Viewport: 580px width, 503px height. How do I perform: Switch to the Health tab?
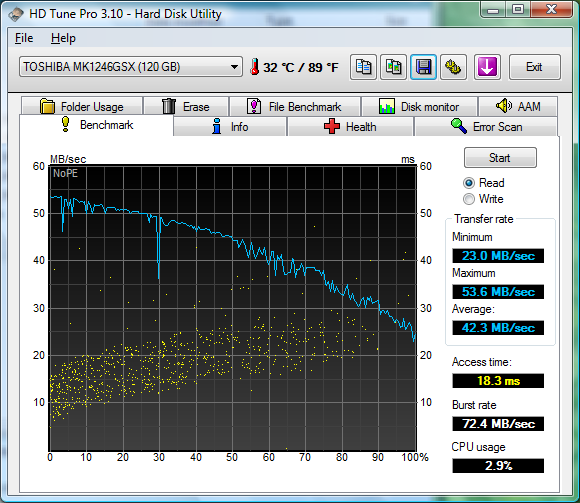[x=350, y=126]
